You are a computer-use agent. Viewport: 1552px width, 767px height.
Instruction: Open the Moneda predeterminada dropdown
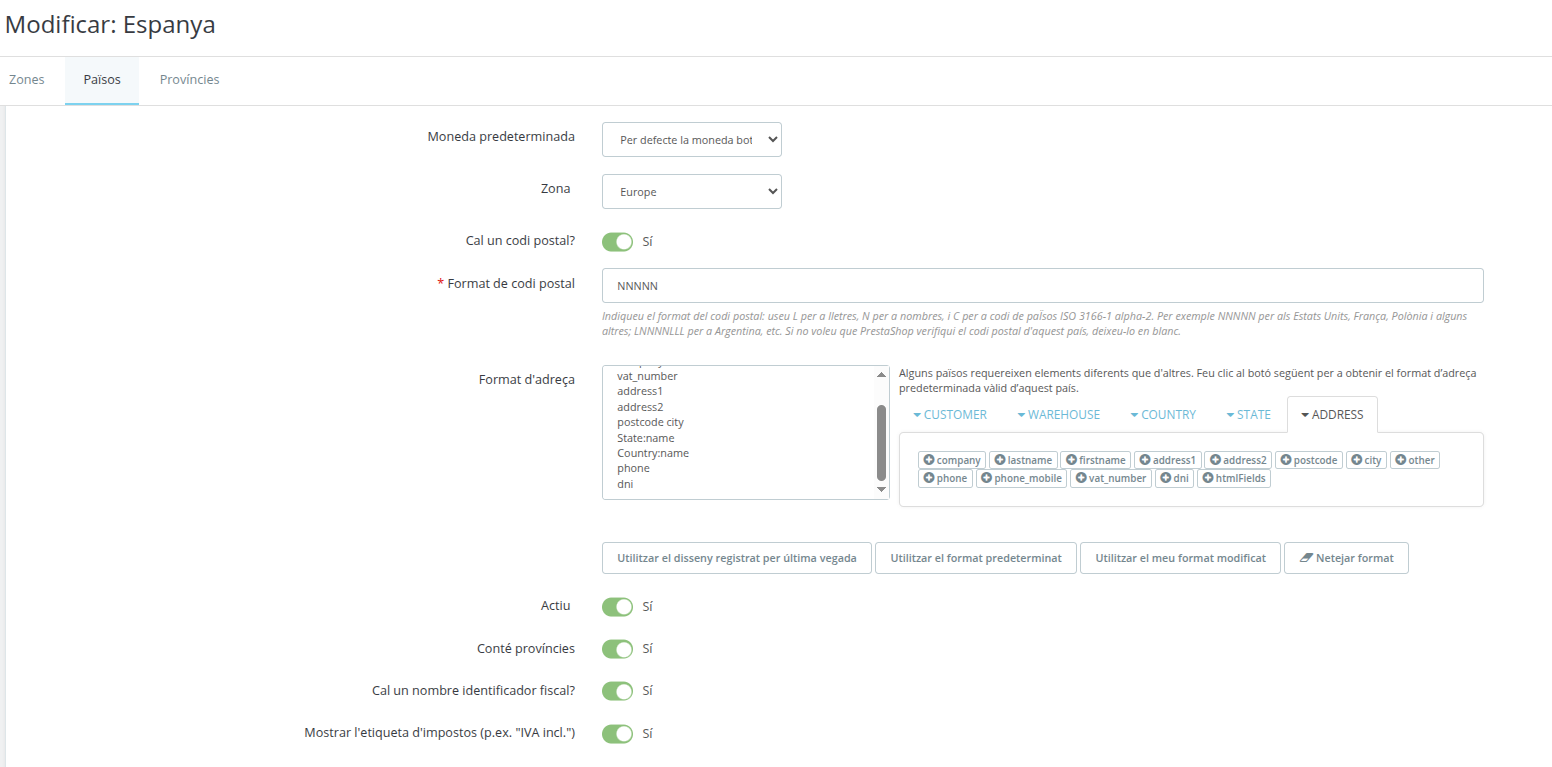691,140
